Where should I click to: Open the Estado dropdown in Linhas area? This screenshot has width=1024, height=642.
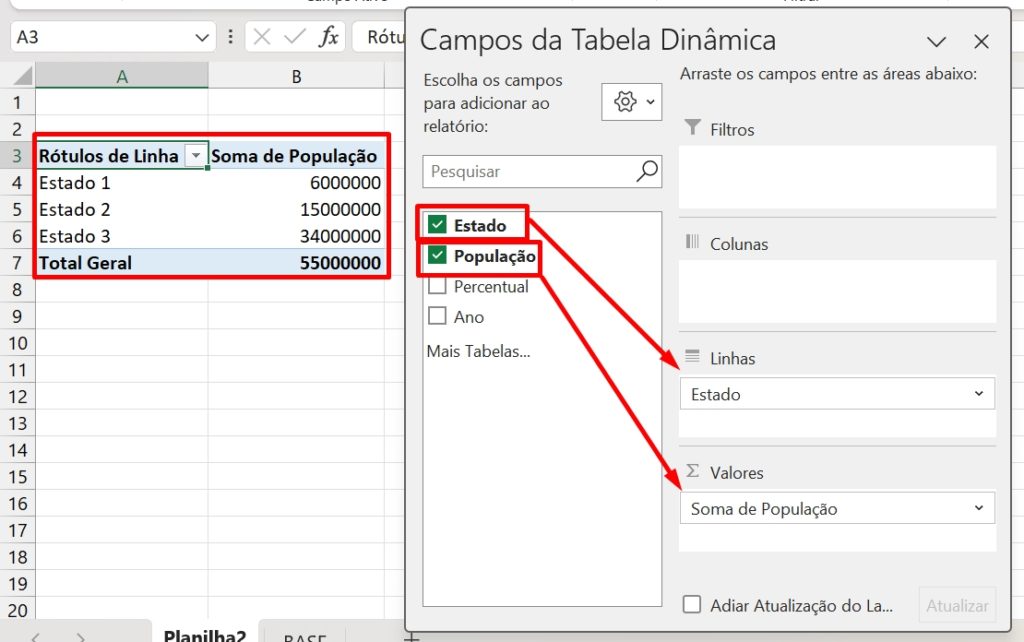coord(981,394)
